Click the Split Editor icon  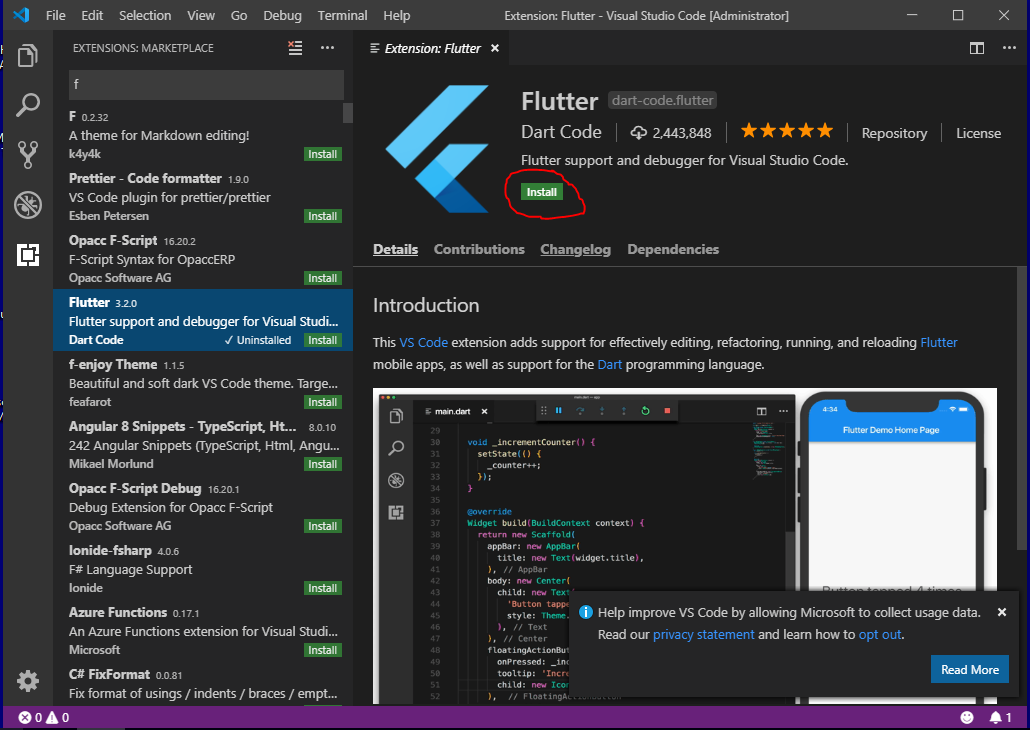tap(977, 47)
